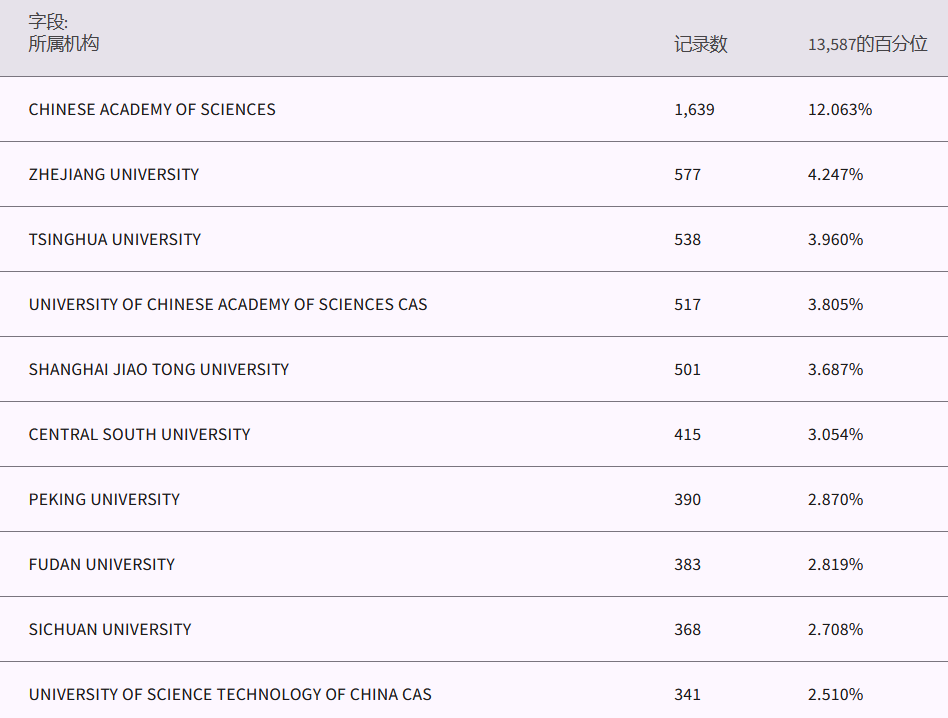Click the 记录数 column header
948x718 pixels.
coord(700,44)
